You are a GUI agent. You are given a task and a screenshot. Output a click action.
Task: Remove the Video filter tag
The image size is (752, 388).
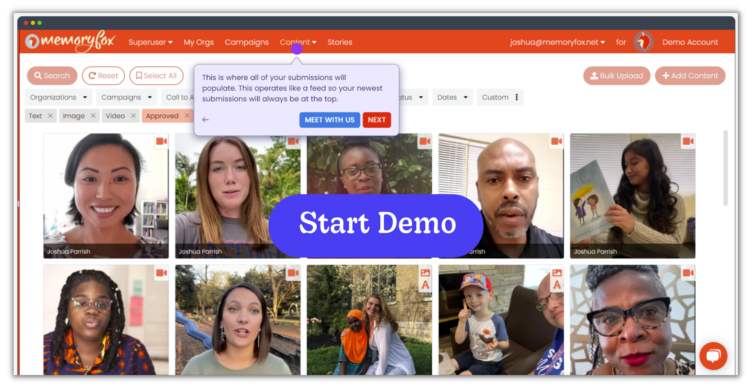pos(133,116)
